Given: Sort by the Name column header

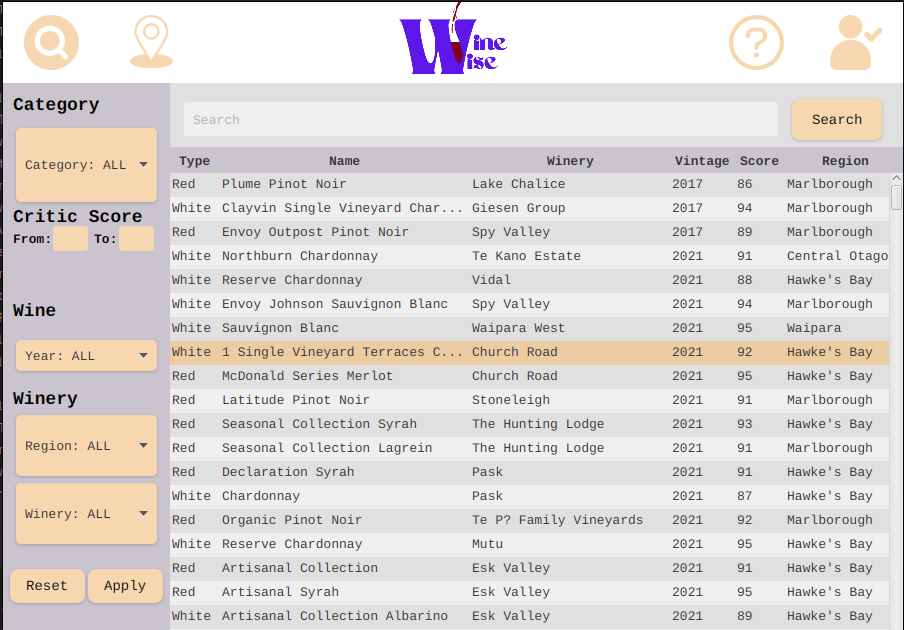Looking at the screenshot, I should [x=344, y=161].
